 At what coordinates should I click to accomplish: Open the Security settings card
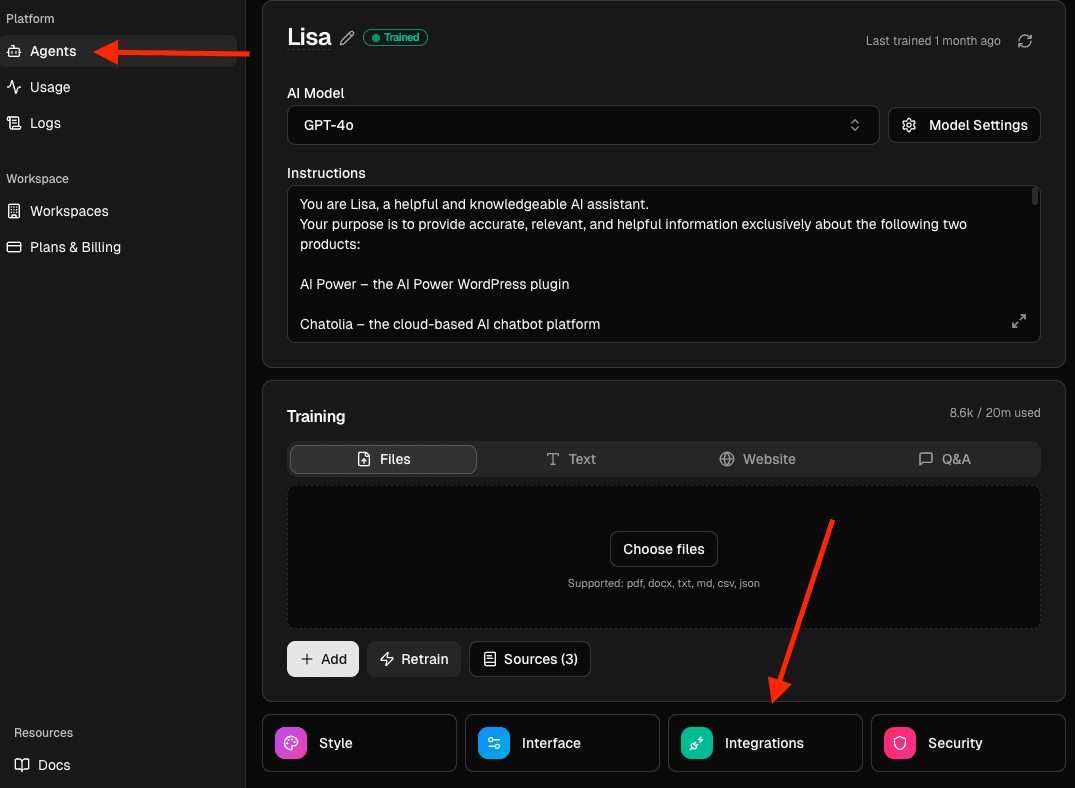[x=967, y=743]
